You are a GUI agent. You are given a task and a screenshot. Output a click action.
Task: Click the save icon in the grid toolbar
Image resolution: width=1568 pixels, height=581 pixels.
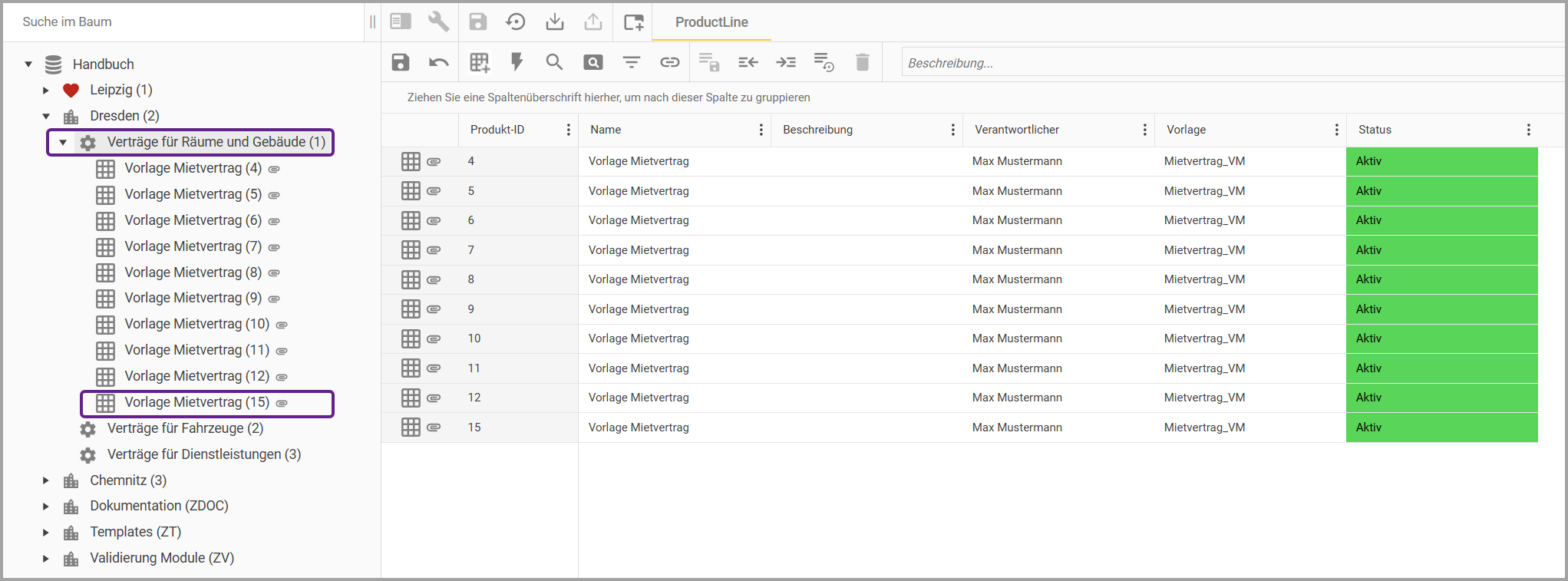(401, 62)
